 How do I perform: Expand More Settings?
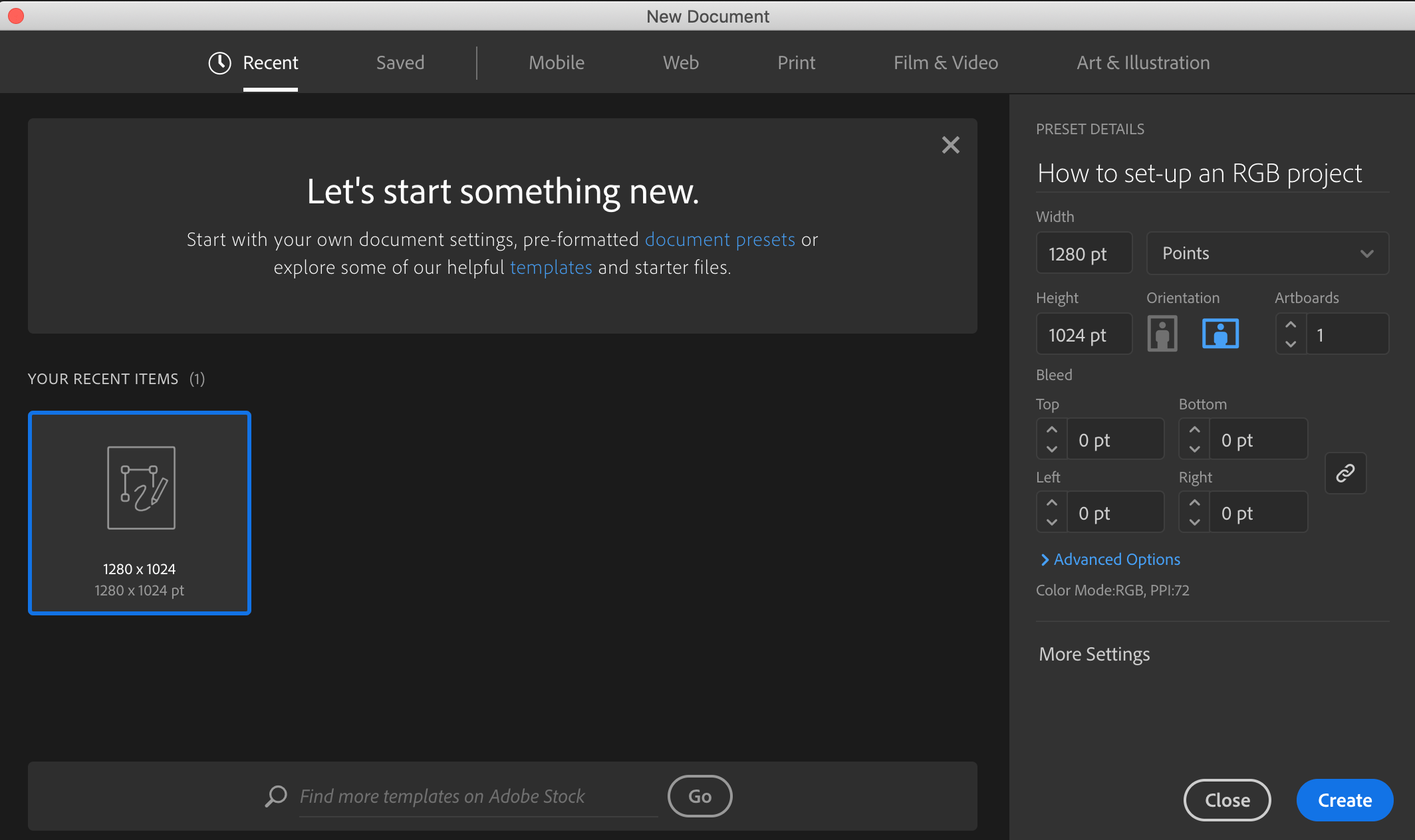1094,654
